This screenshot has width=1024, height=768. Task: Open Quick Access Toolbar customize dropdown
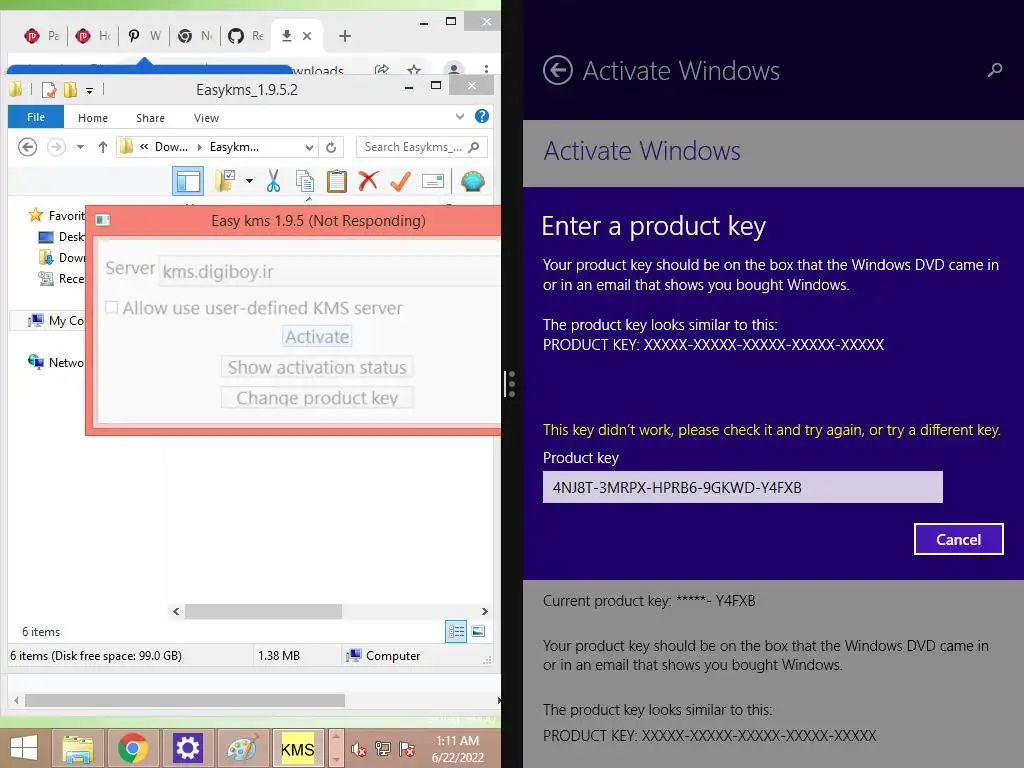[x=89, y=90]
